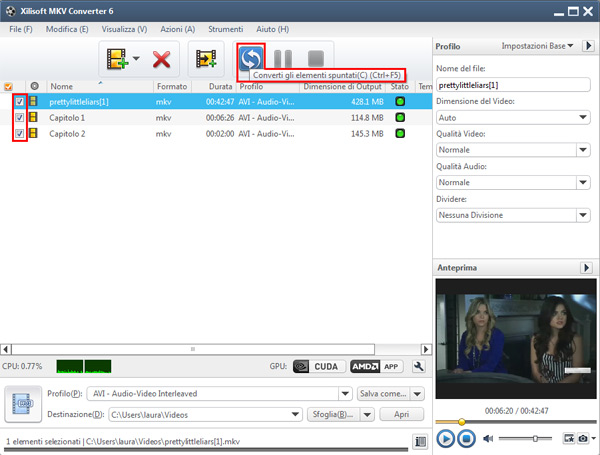The height and width of the screenshot is (455, 600).
Task: Open the Azioni (A) menu
Action: click(178, 29)
